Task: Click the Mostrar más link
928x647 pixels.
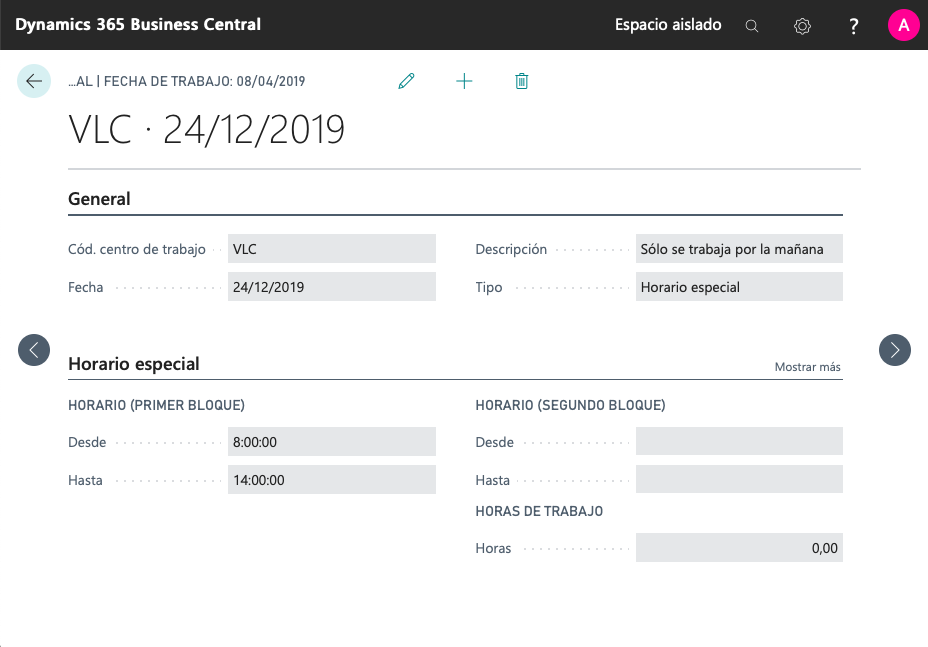Action: (x=807, y=367)
